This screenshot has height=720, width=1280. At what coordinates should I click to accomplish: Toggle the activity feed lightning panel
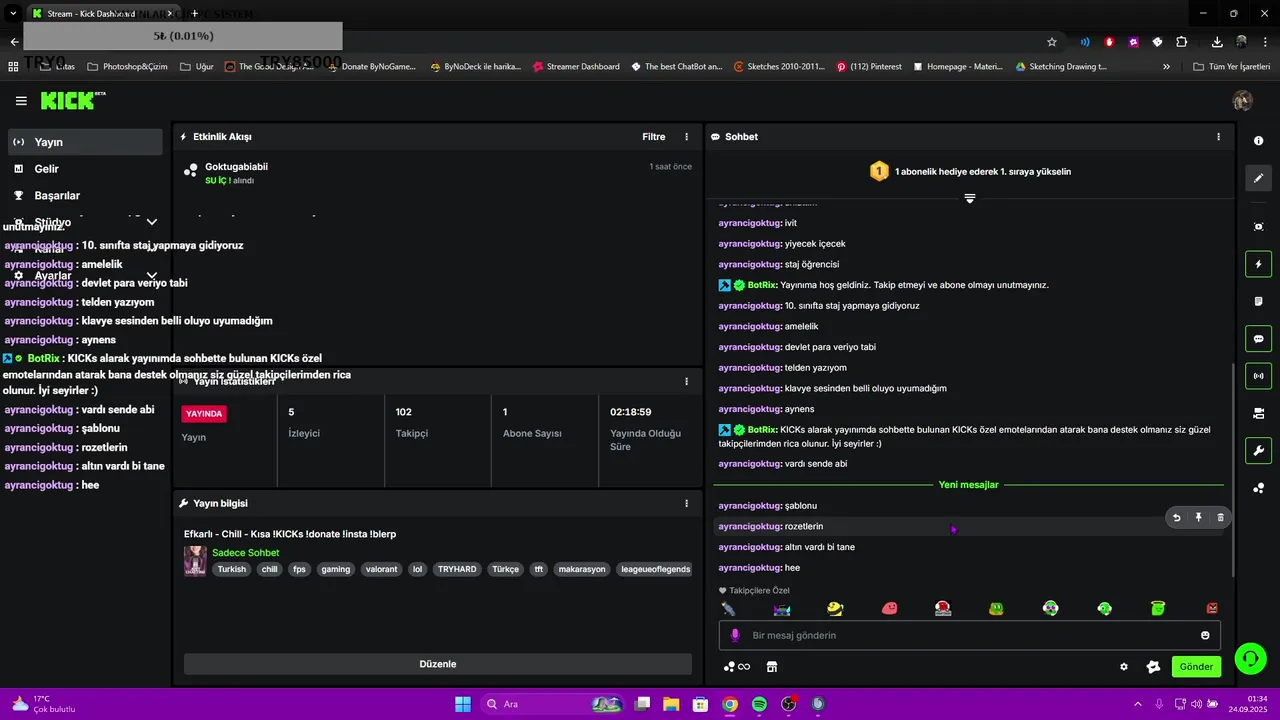point(1258,264)
